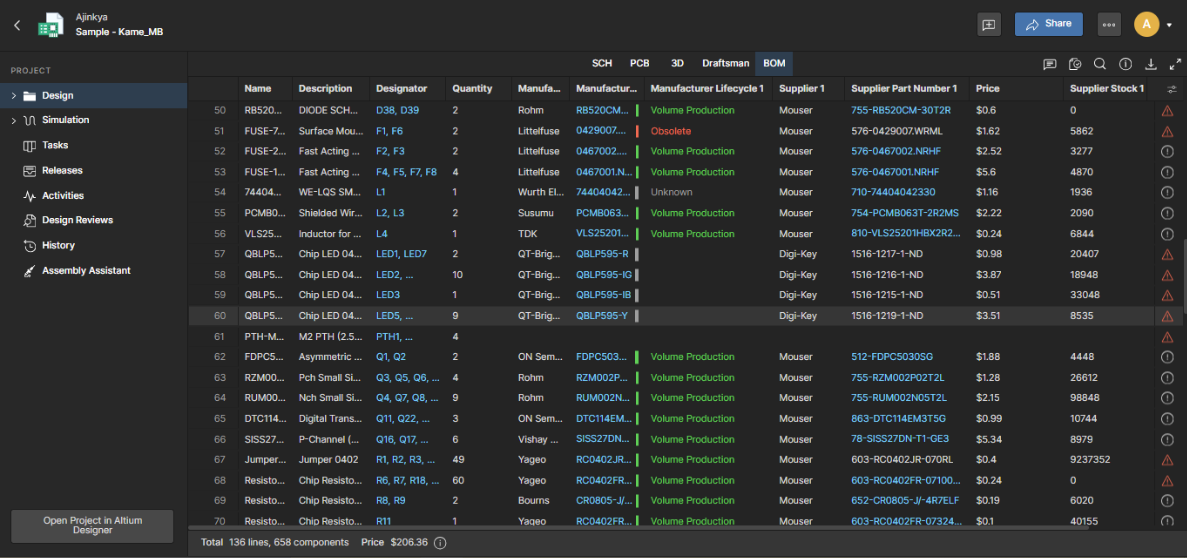This screenshot has width=1187, height=558.
Task: Expand the Design tree node
Action: pyautogui.click(x=13, y=95)
